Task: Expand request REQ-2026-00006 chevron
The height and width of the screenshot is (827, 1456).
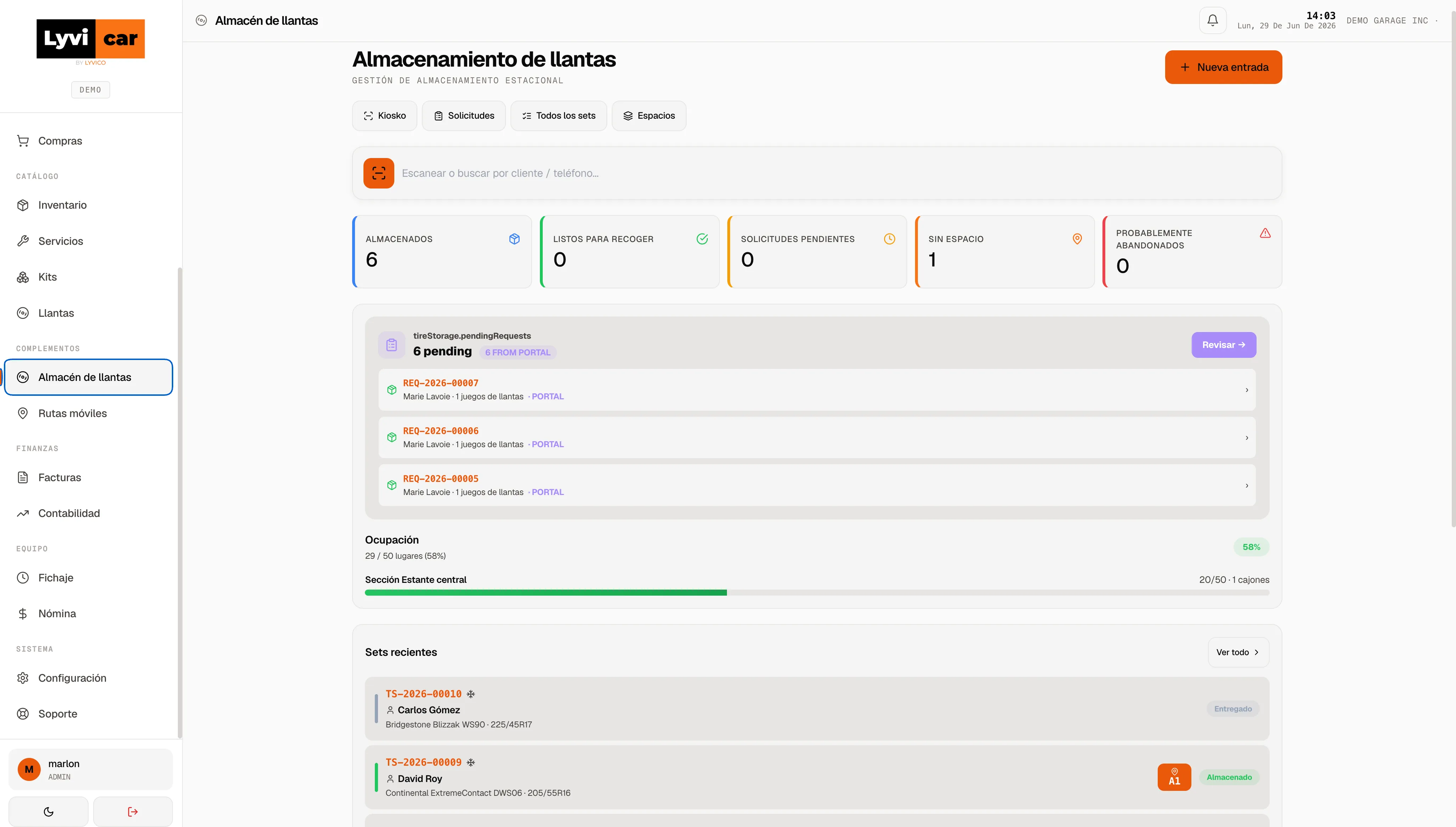Action: pos(1247,437)
